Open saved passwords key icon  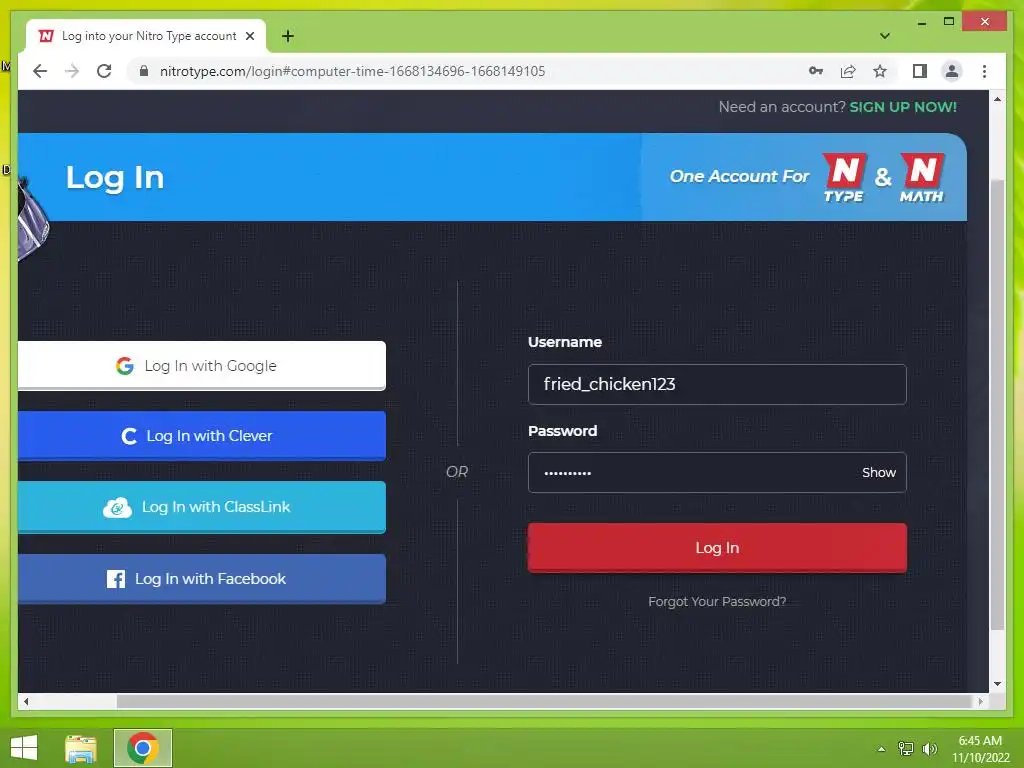(x=816, y=71)
